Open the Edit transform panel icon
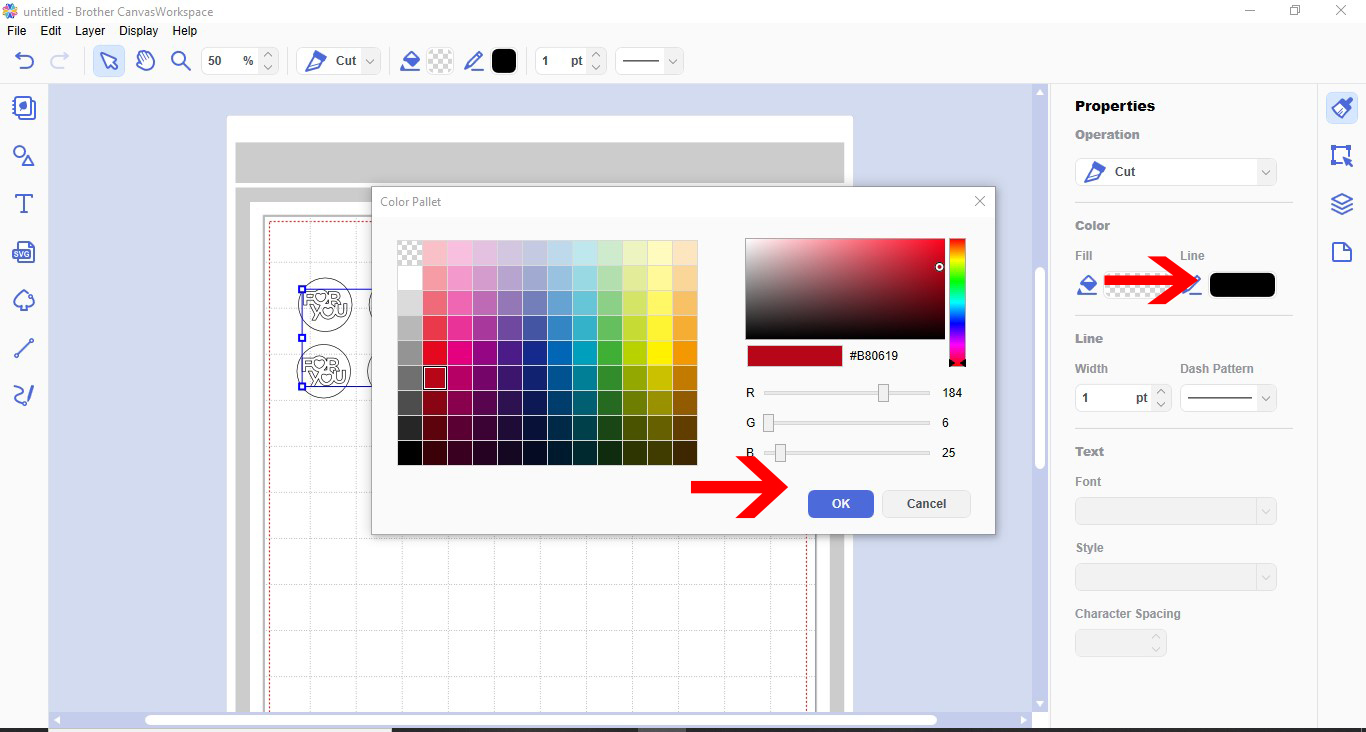This screenshot has width=1366, height=732. point(1342,156)
